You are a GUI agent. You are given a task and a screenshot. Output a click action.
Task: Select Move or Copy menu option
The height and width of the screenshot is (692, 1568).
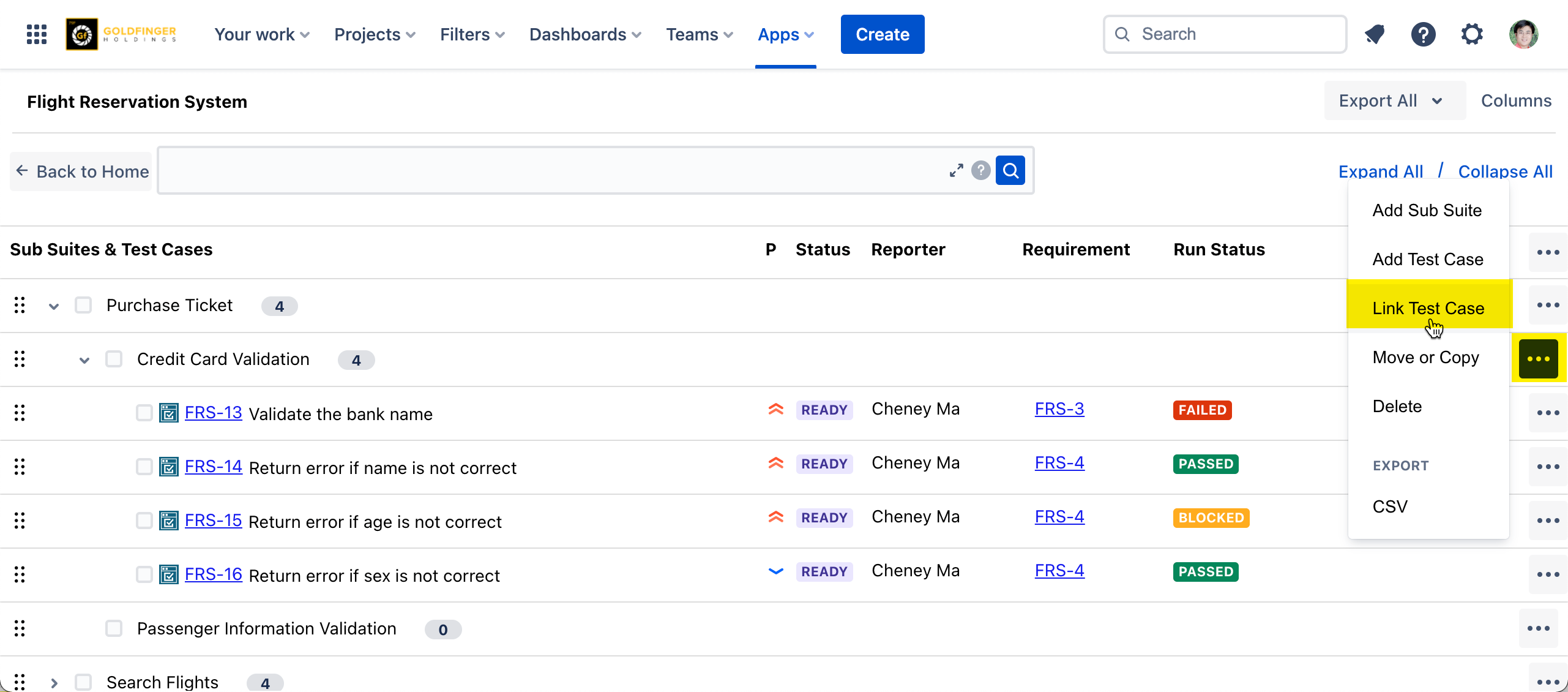pyautogui.click(x=1425, y=357)
